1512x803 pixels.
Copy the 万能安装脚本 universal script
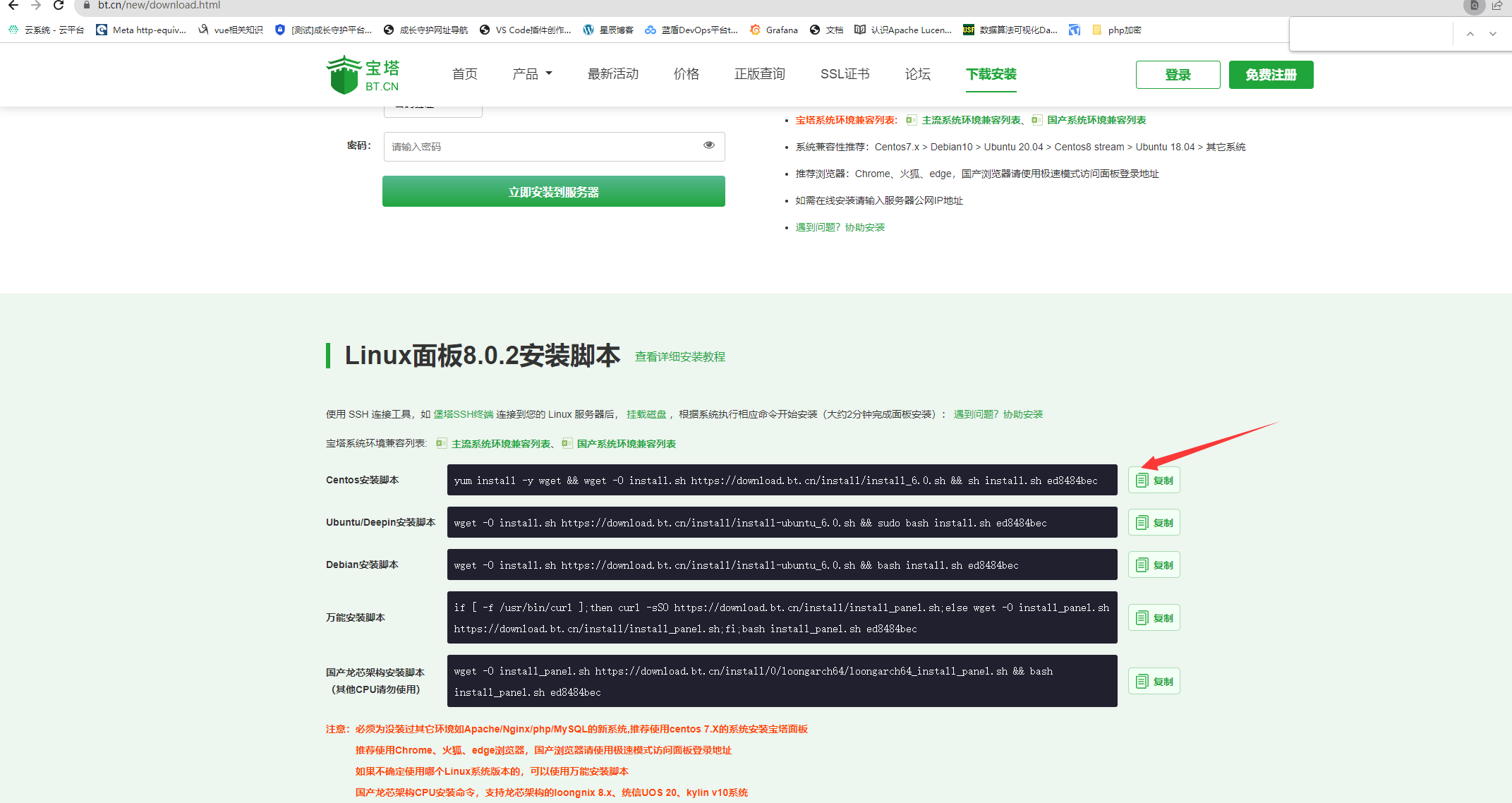[1154, 618]
